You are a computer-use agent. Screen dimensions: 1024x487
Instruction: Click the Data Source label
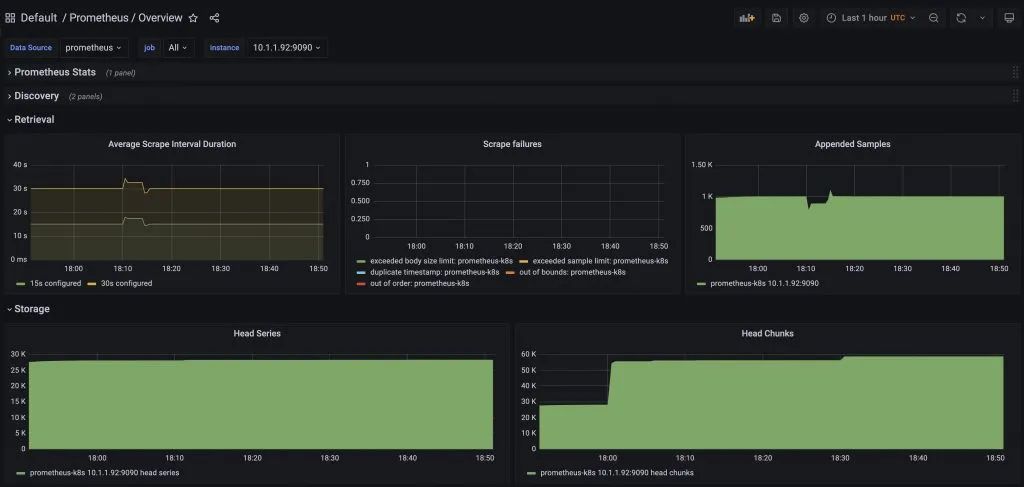pos(31,48)
